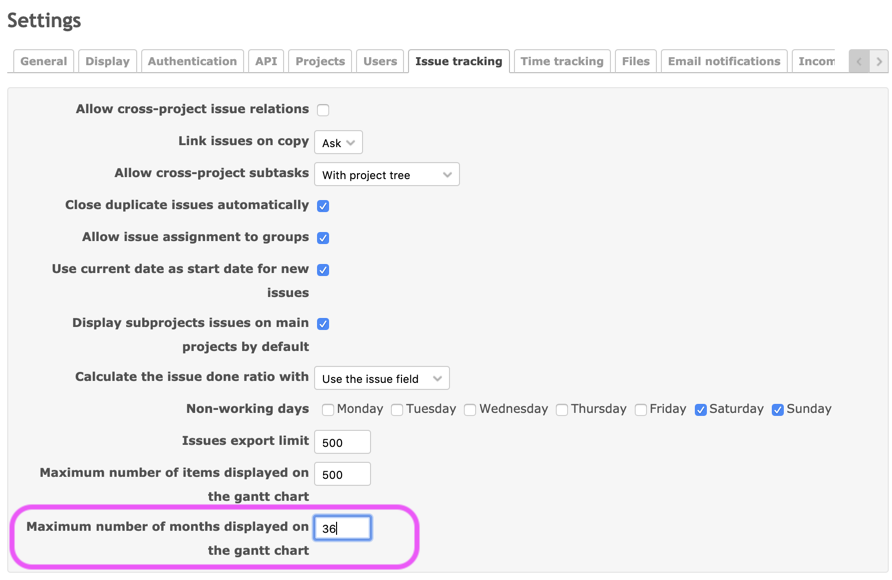The height and width of the screenshot is (580, 892).
Task: Uncheck Saturday as non-working day
Action: pyautogui.click(x=701, y=410)
